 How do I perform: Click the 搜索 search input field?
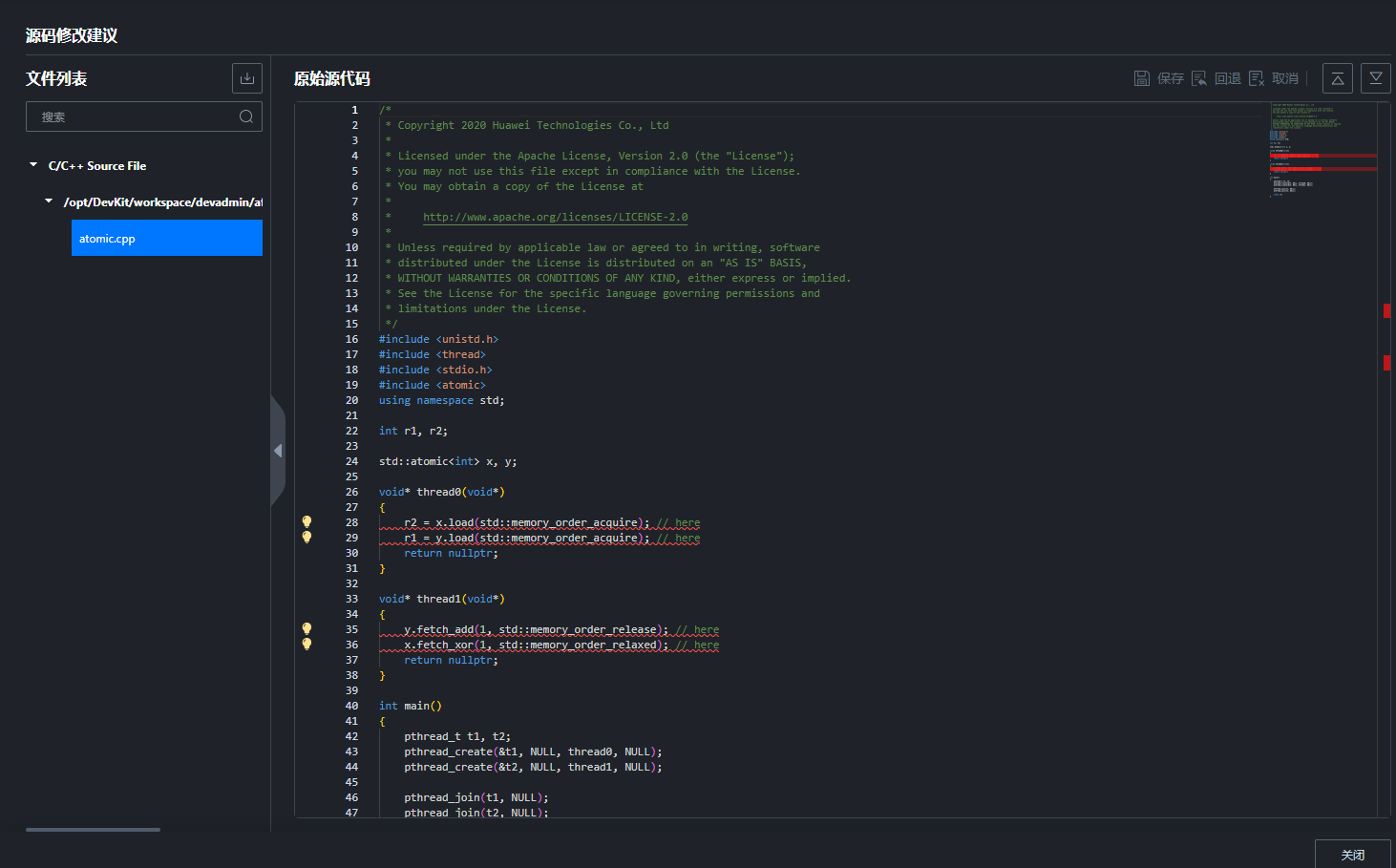(144, 116)
